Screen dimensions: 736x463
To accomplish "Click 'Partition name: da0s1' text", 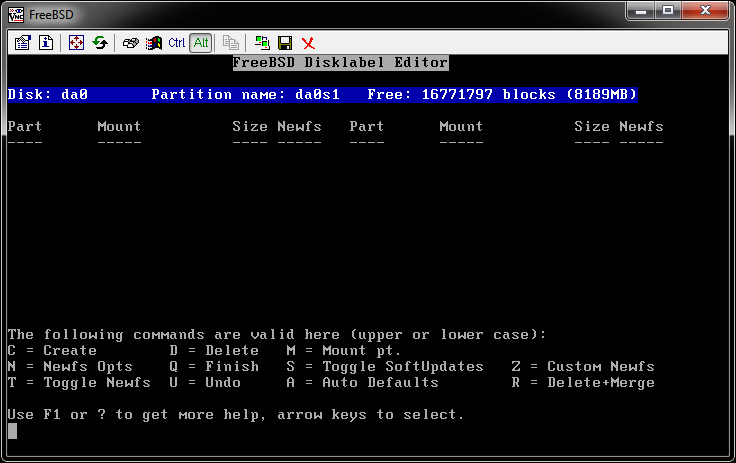I will (245, 94).
